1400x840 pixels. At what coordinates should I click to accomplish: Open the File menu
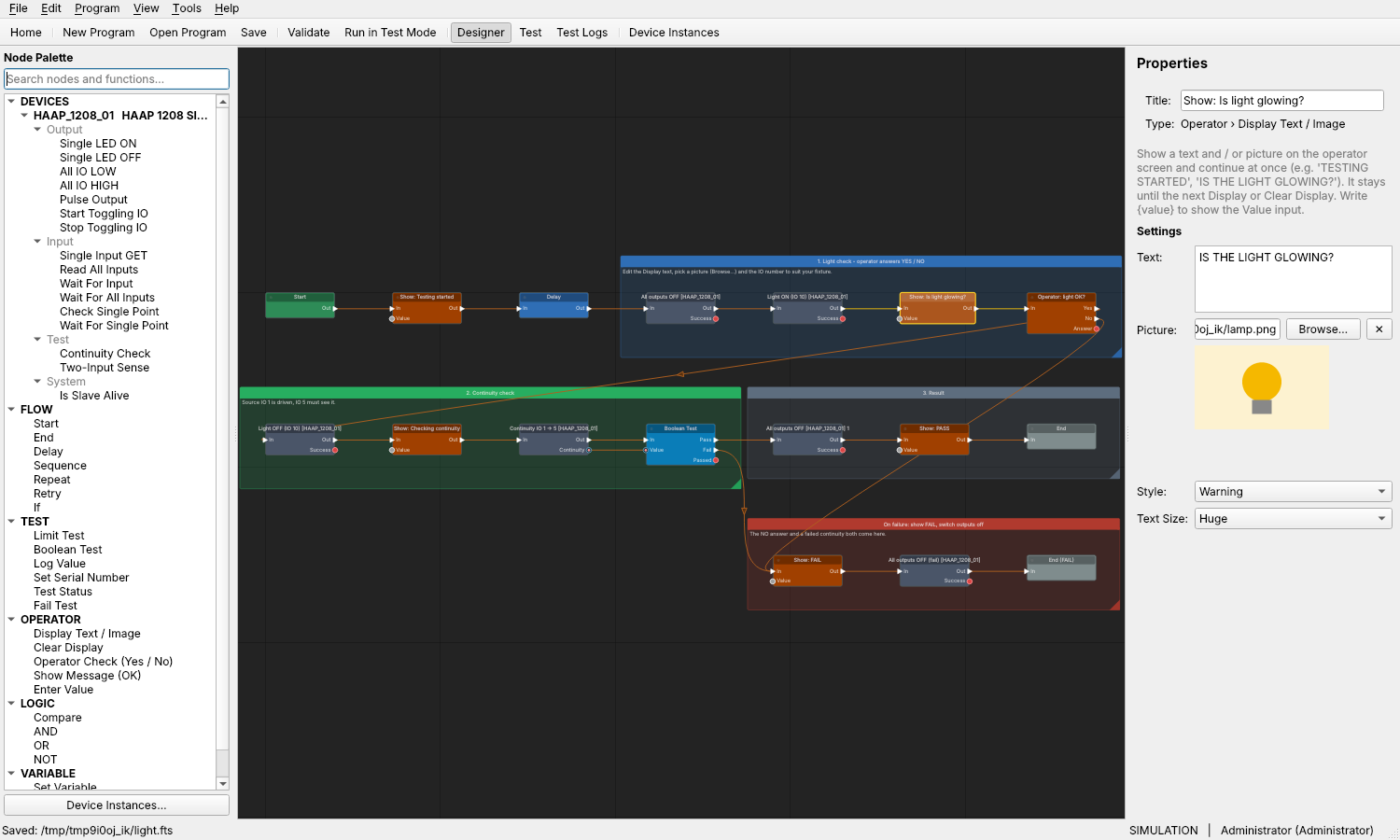tap(19, 8)
